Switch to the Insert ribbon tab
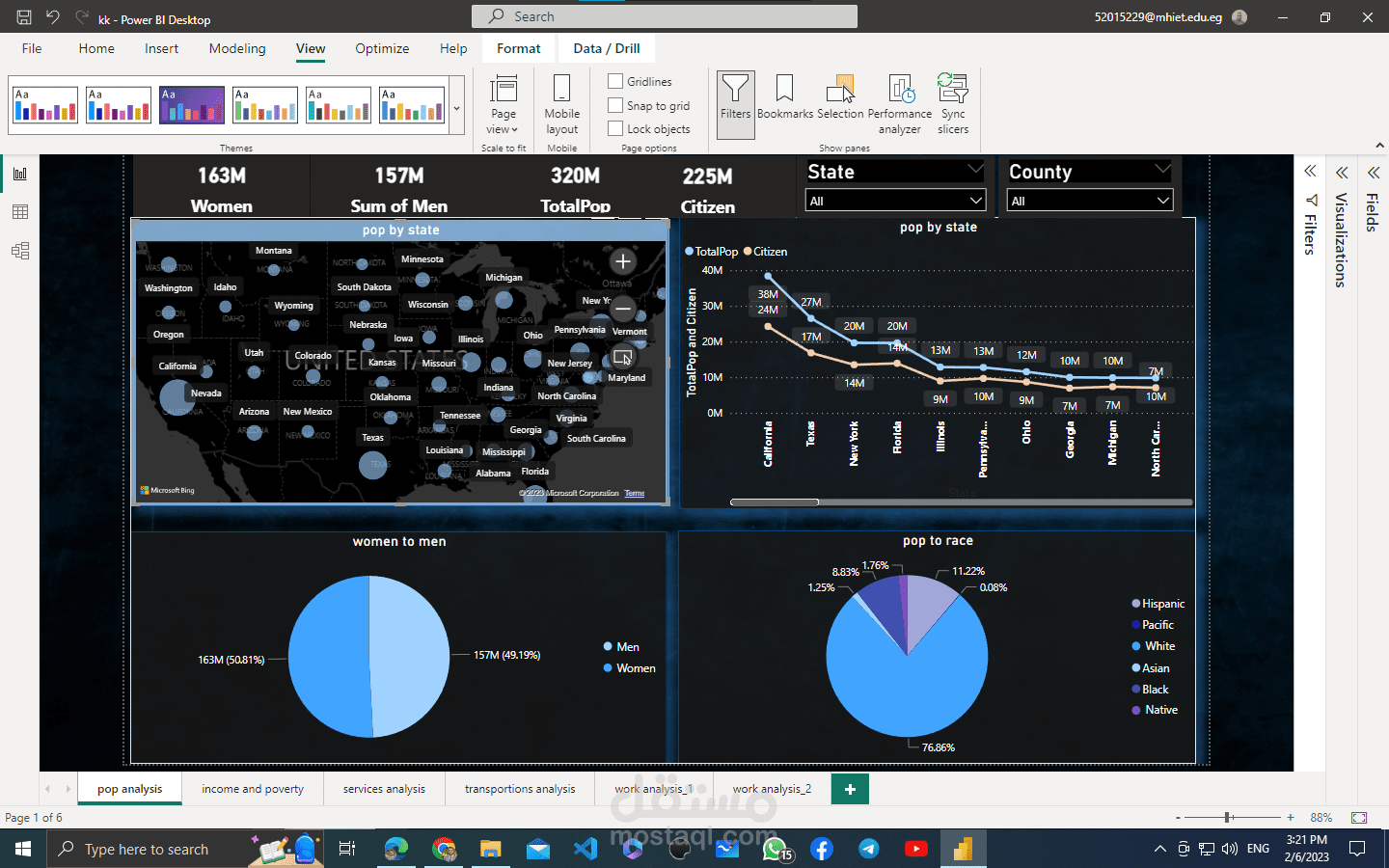The height and width of the screenshot is (868, 1389). point(161,48)
